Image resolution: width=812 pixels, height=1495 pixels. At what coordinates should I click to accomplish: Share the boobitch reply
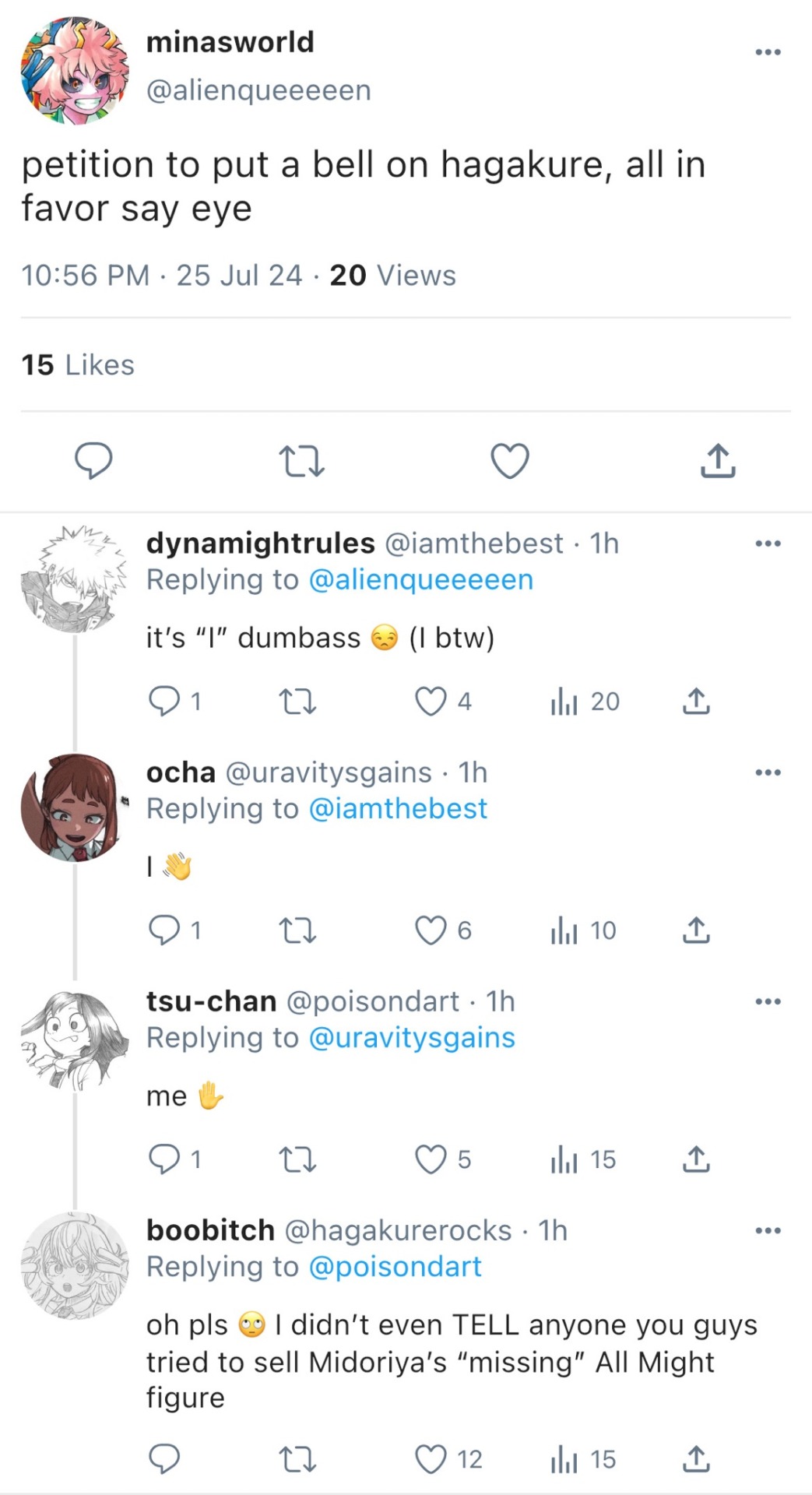(x=696, y=1458)
